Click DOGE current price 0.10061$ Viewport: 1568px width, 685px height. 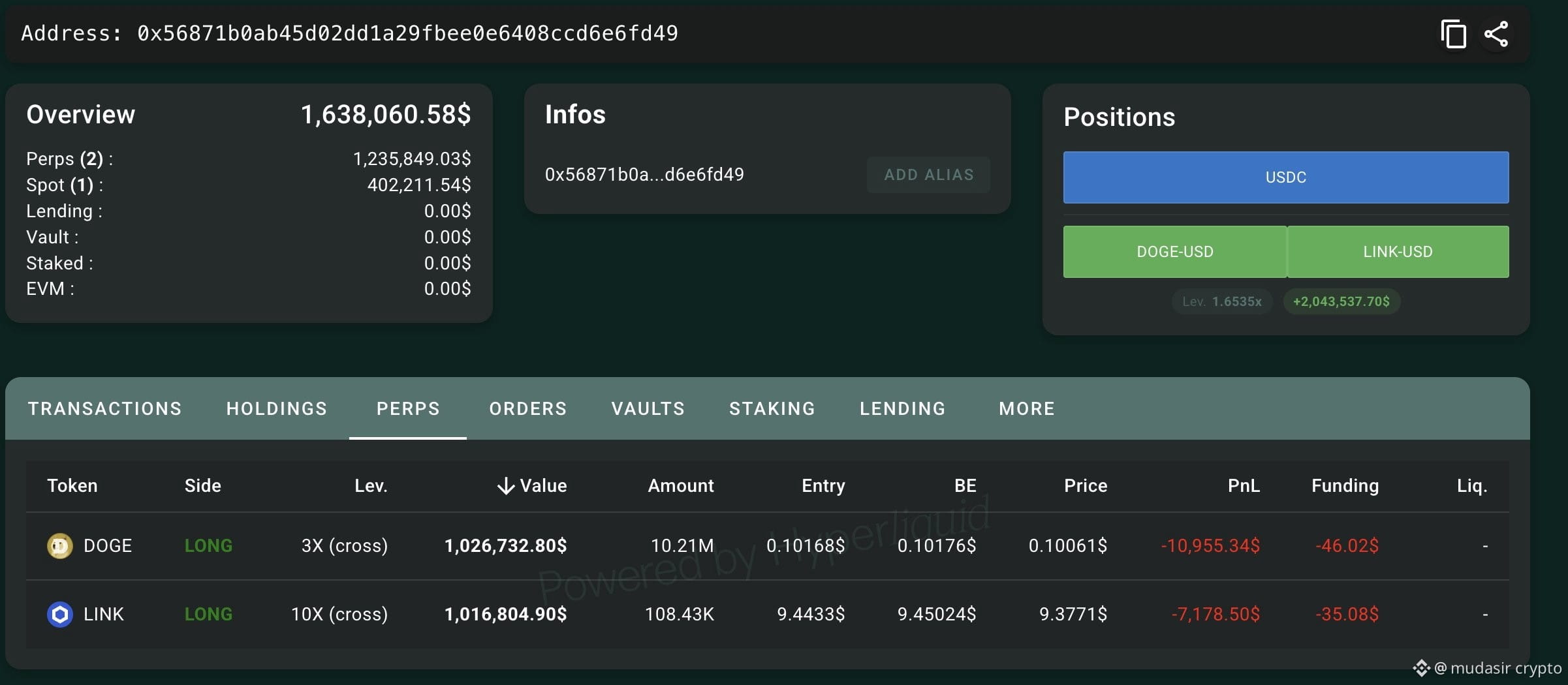1068,546
